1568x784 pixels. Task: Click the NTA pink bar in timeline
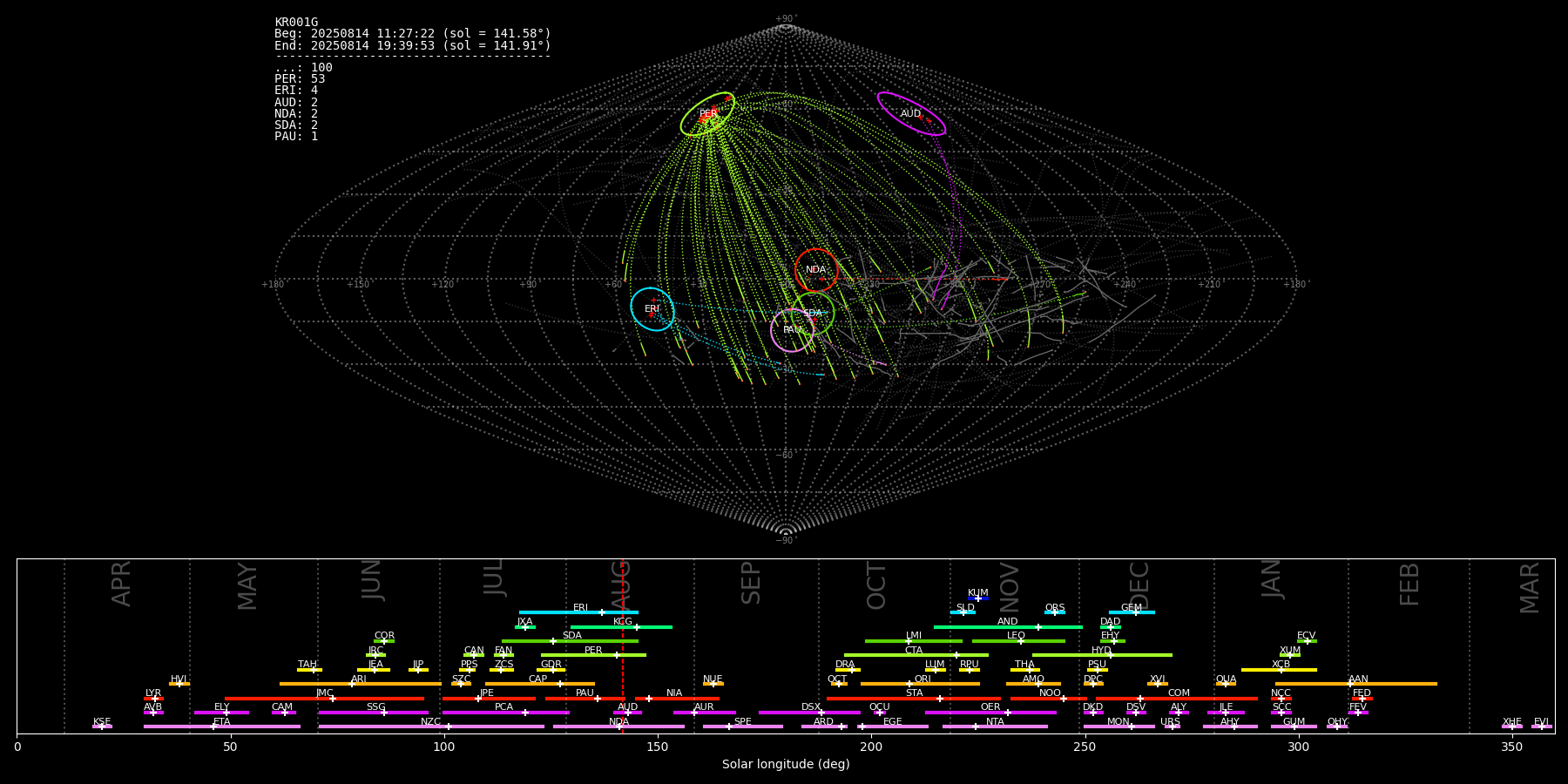pos(995,727)
